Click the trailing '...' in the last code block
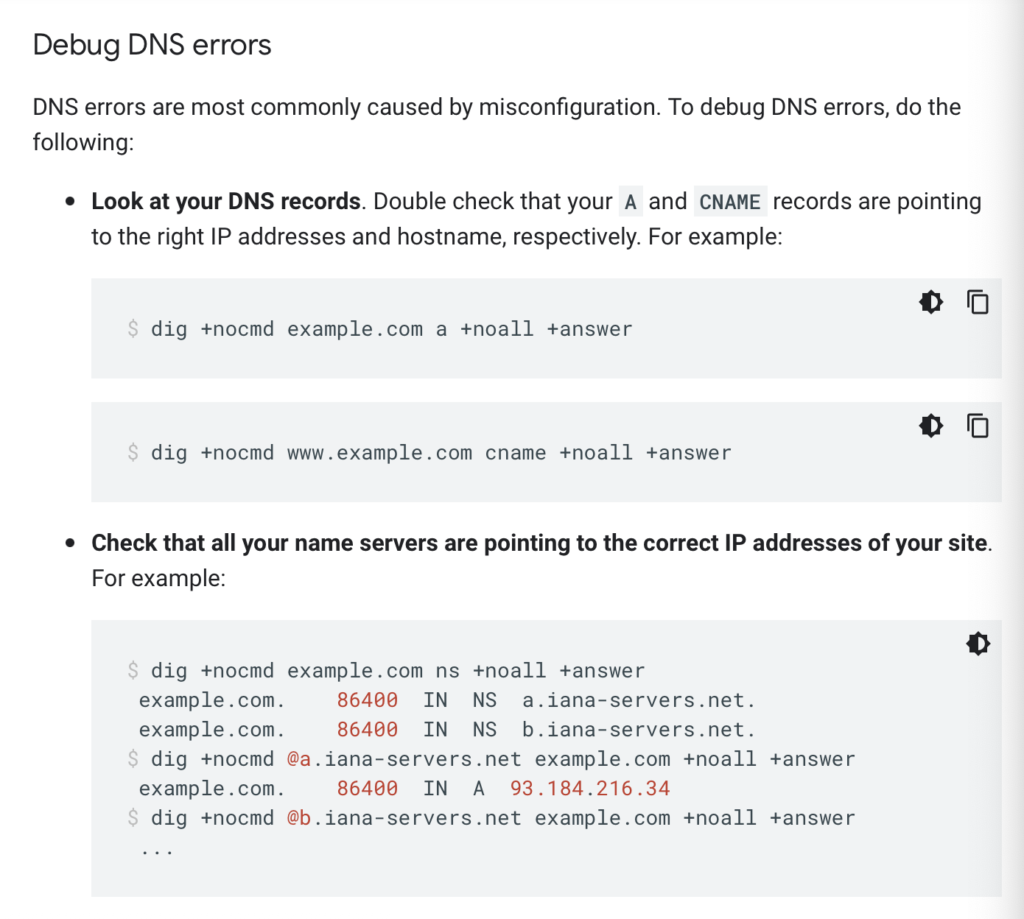 [157, 850]
